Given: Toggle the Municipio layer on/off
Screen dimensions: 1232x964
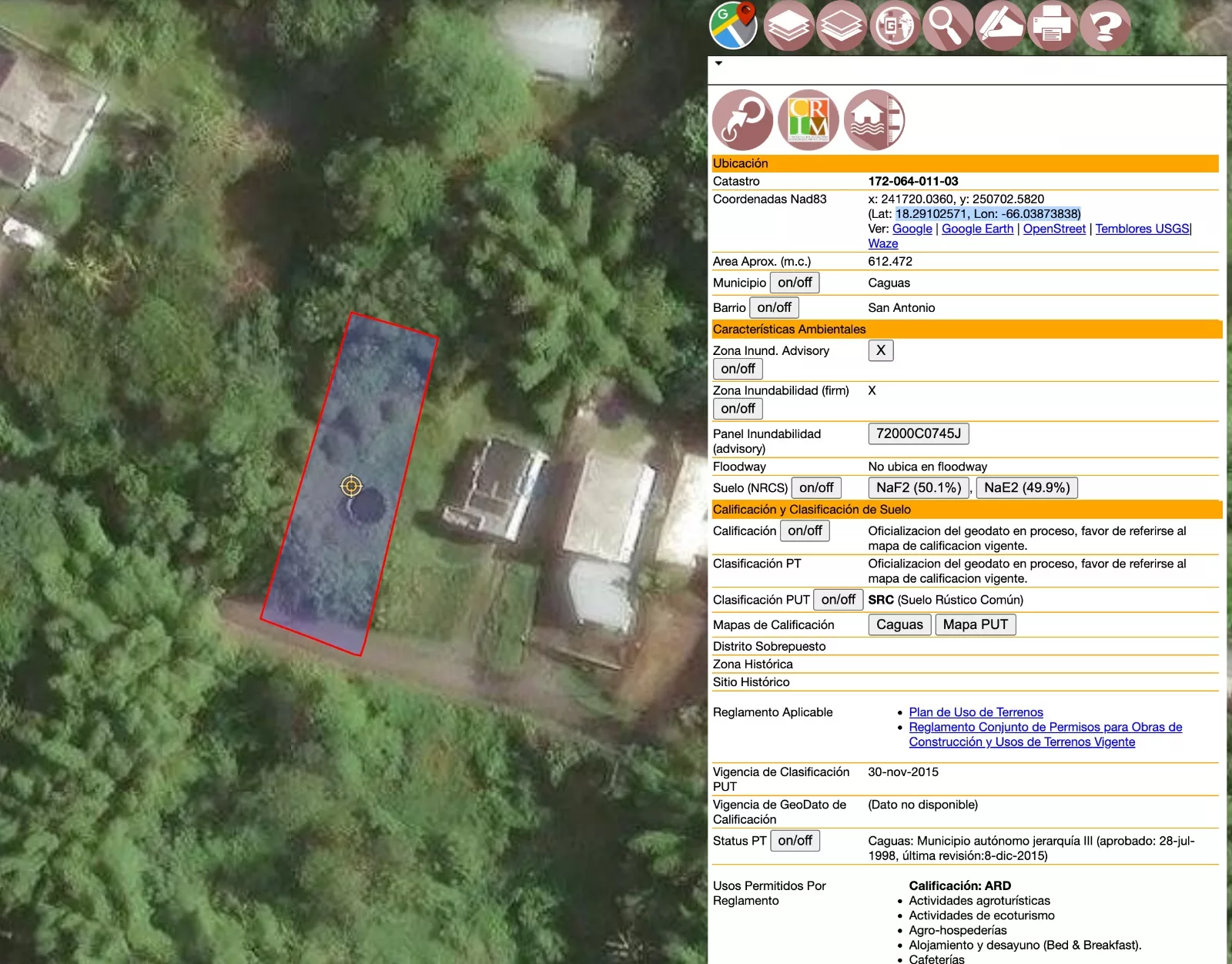Looking at the screenshot, I should 795,283.
